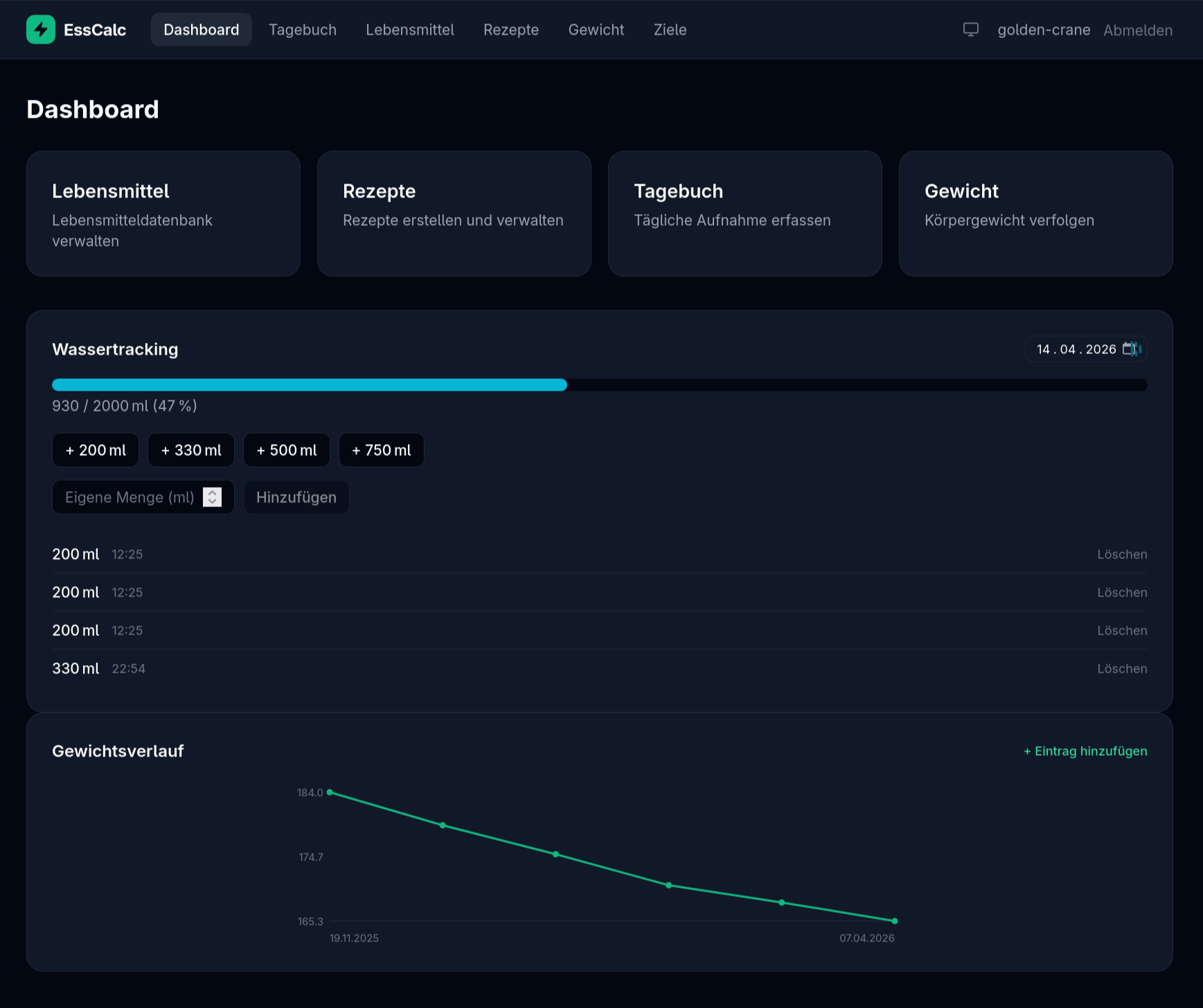Click the 930 / 2000 ml (47 %) text
This screenshot has width=1203, height=1008.
coord(125,406)
